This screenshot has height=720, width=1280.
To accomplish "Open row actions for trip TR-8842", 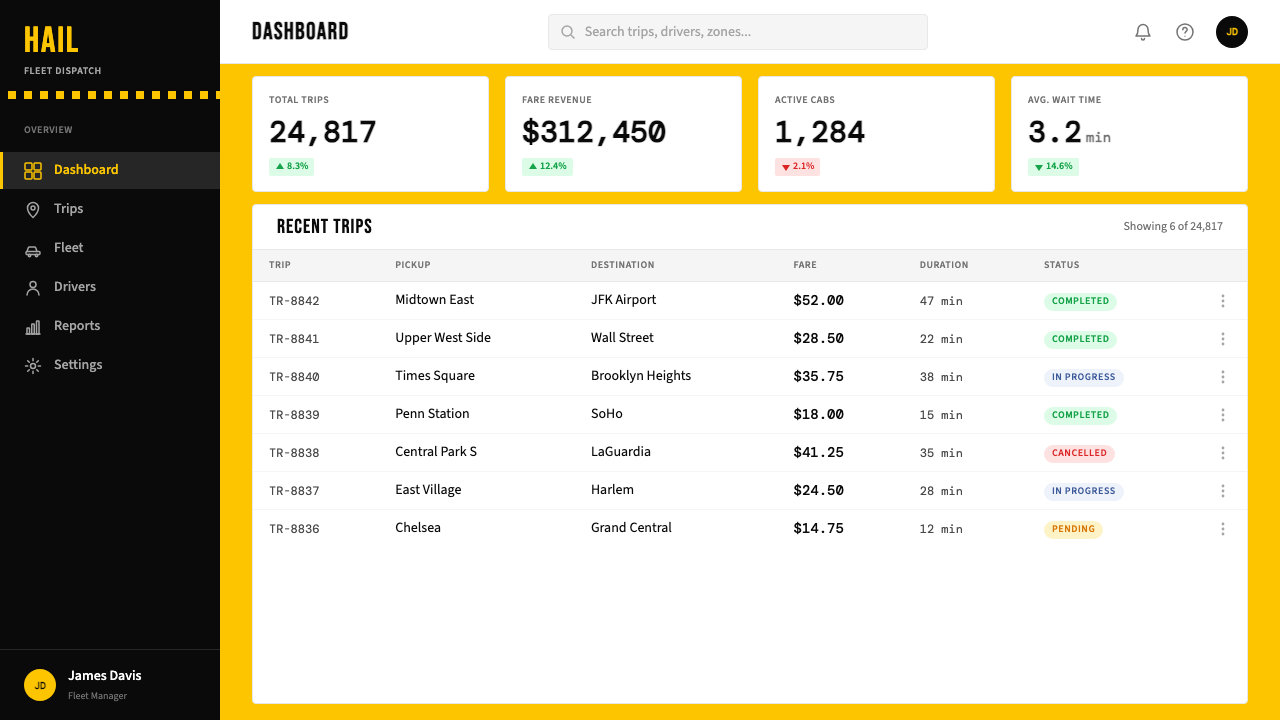I will [x=1223, y=301].
